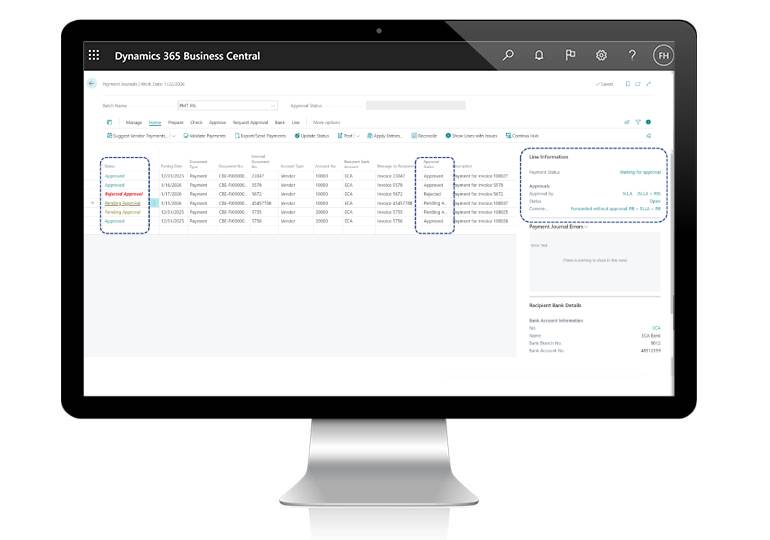Image resolution: width=770 pixels, height=540 pixels.
Task: Open the Rejected Approval status link
Action: [123, 194]
